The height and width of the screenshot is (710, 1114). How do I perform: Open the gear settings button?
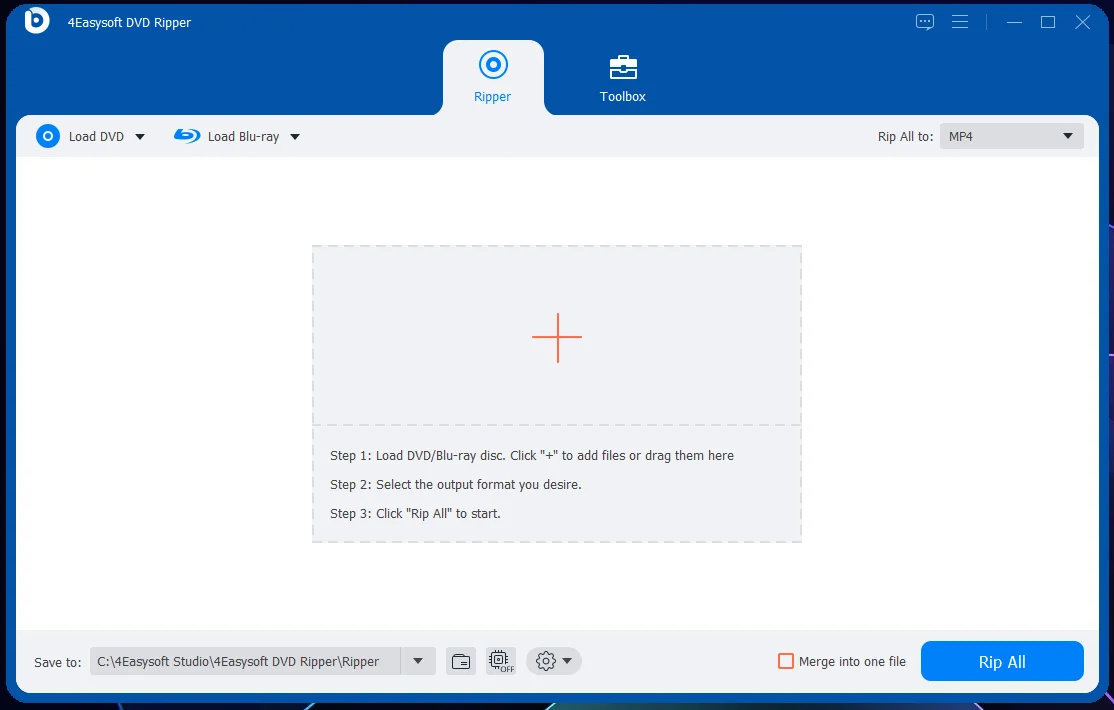(x=553, y=662)
